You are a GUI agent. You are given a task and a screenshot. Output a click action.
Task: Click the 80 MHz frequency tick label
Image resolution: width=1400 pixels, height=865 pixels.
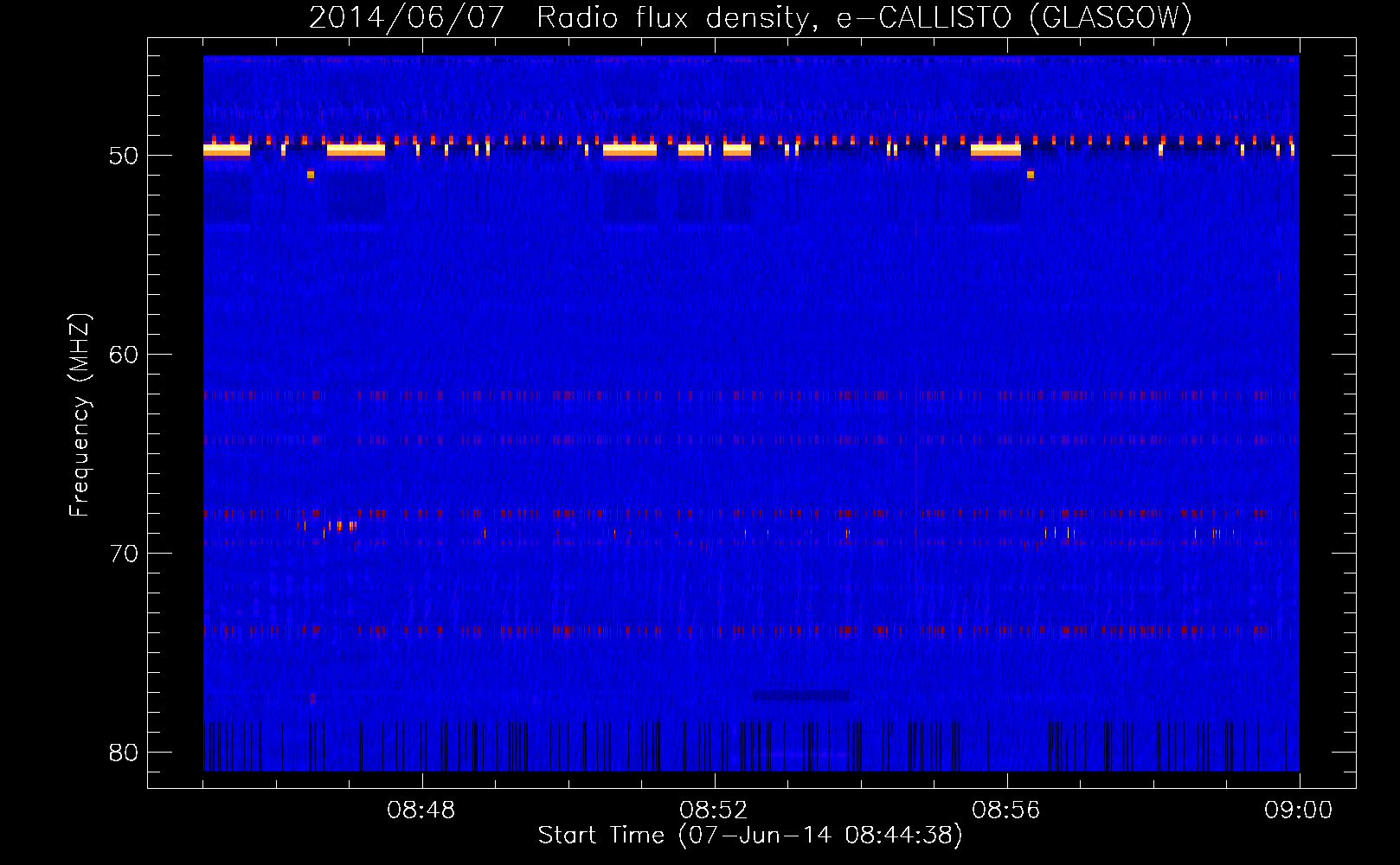124,753
